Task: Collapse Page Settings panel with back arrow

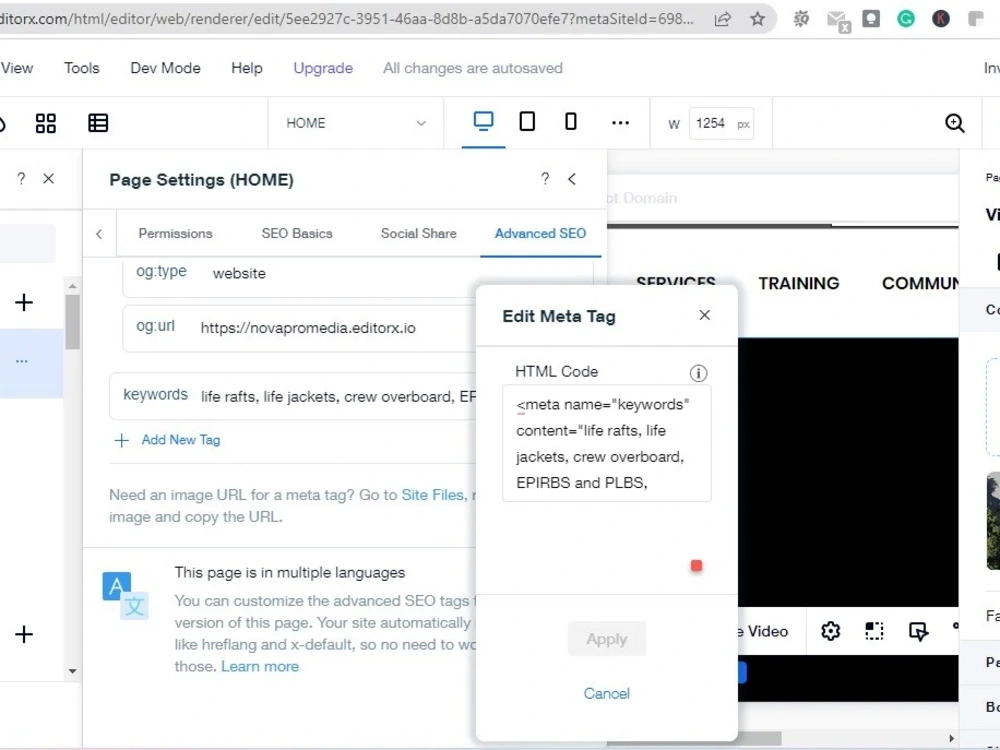Action: 572,179
